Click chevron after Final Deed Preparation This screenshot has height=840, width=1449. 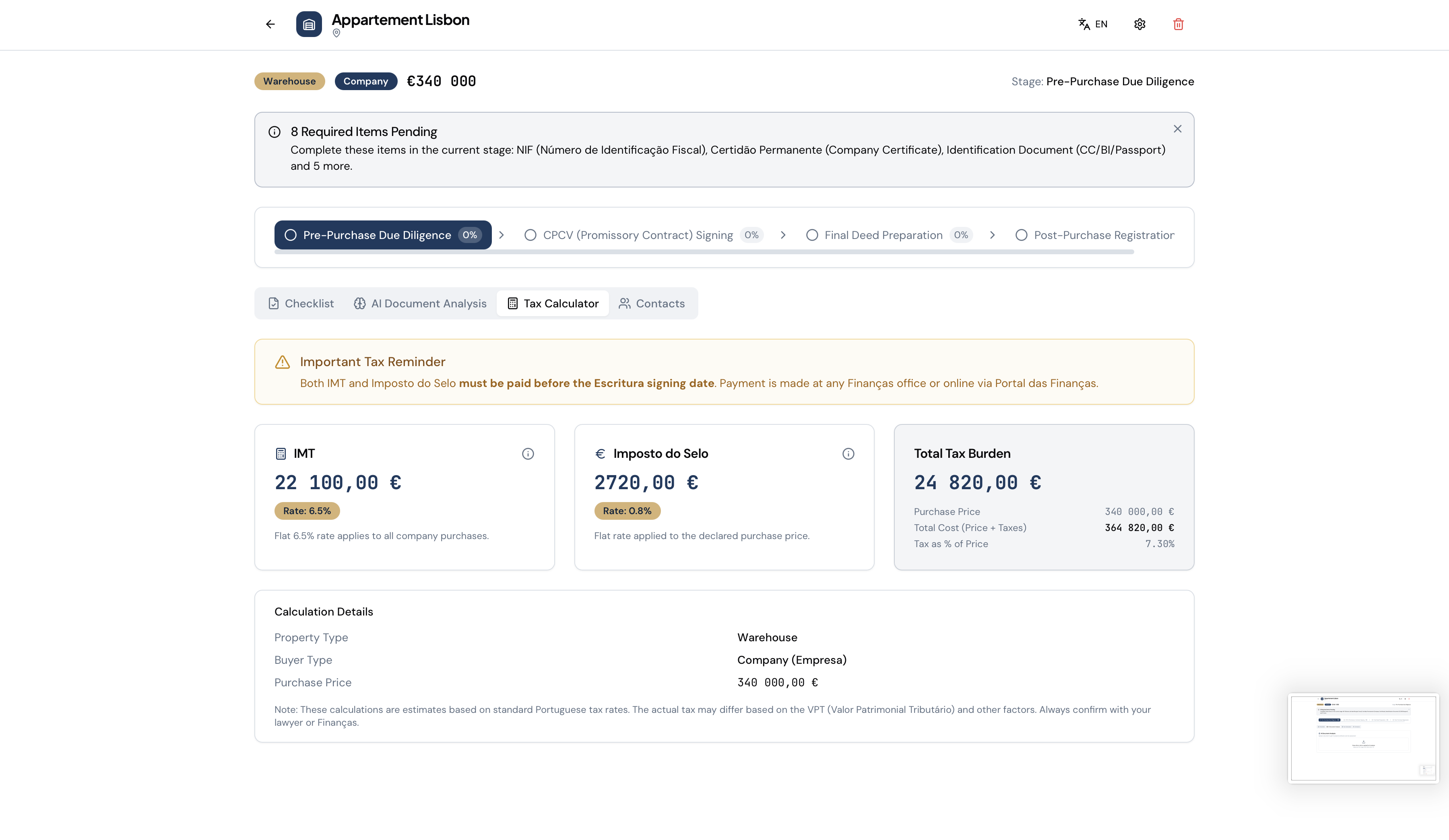click(x=992, y=235)
